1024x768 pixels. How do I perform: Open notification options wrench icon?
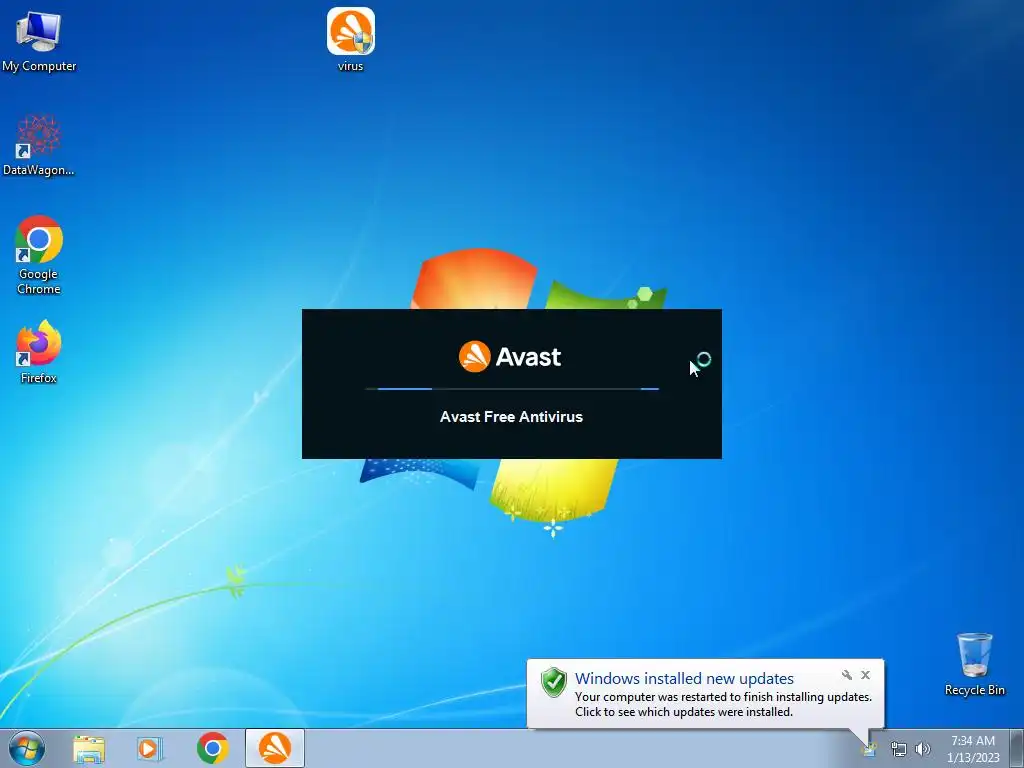coord(847,675)
